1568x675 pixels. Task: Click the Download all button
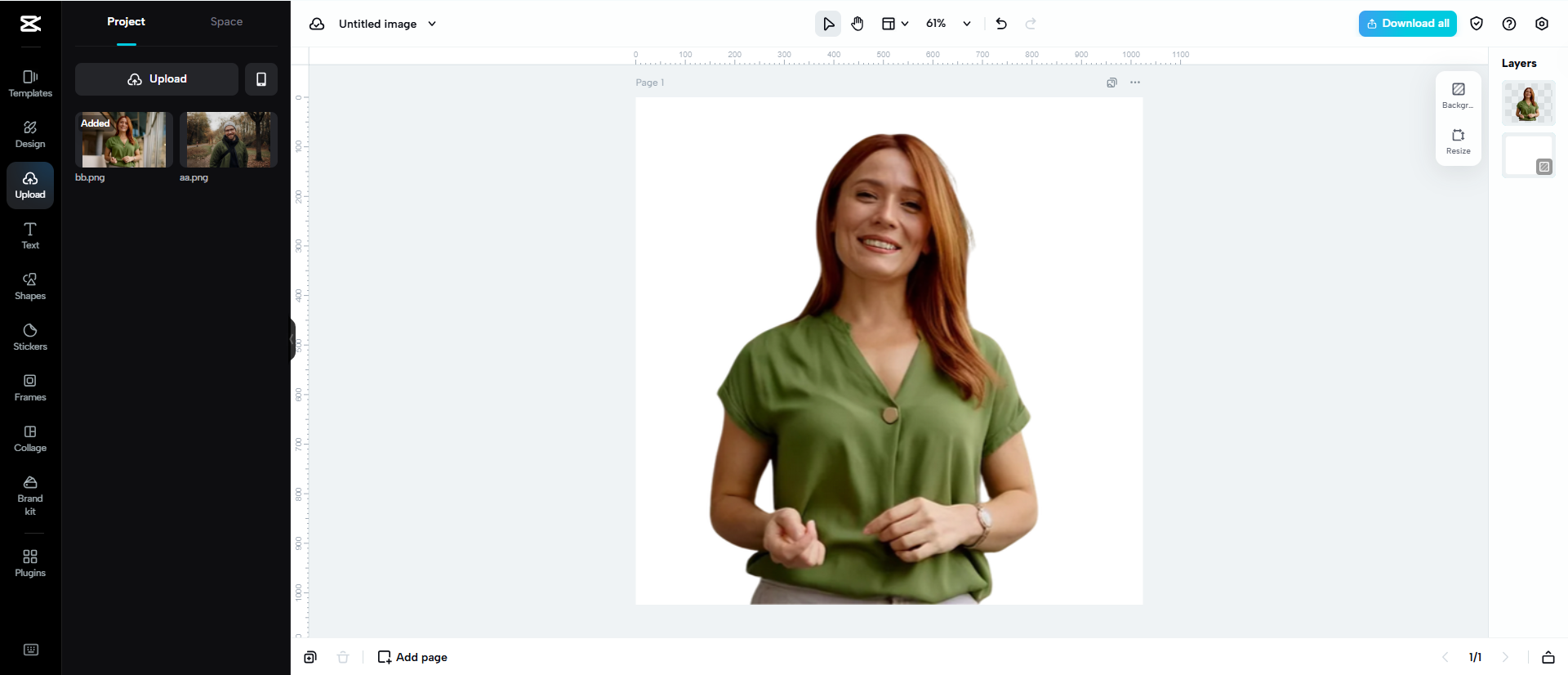coord(1407,24)
